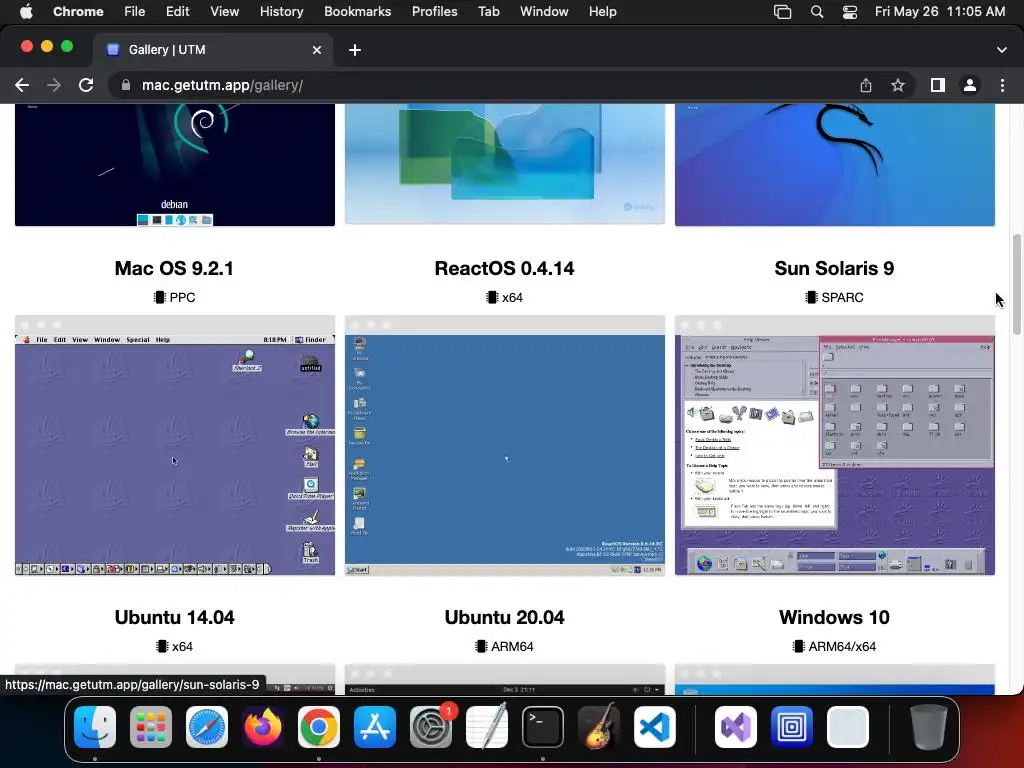Go back to the previous page
Viewport: 1024px width, 768px height.
[22, 85]
